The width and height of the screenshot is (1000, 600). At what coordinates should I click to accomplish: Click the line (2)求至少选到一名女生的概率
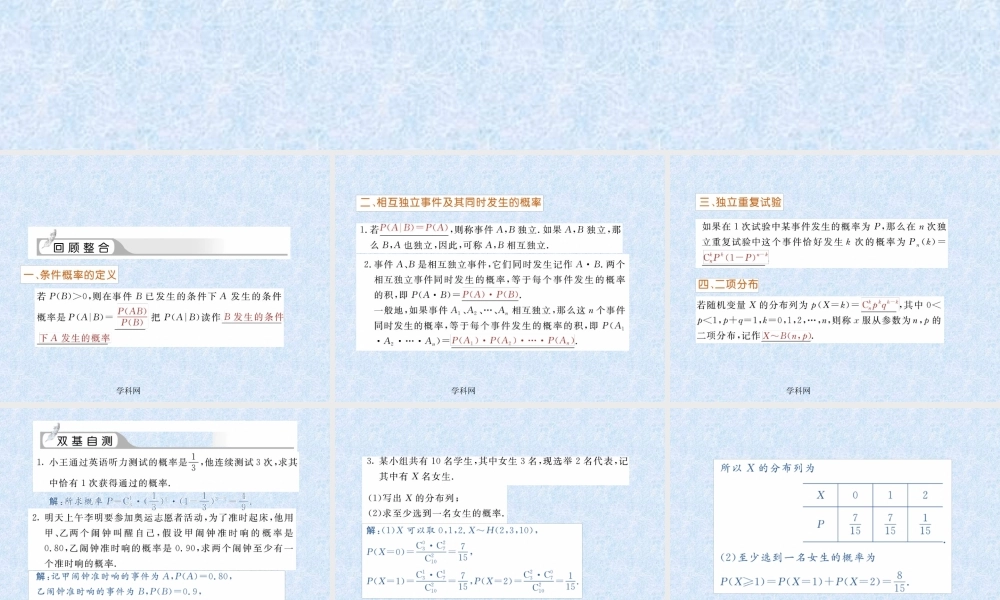click(437, 513)
